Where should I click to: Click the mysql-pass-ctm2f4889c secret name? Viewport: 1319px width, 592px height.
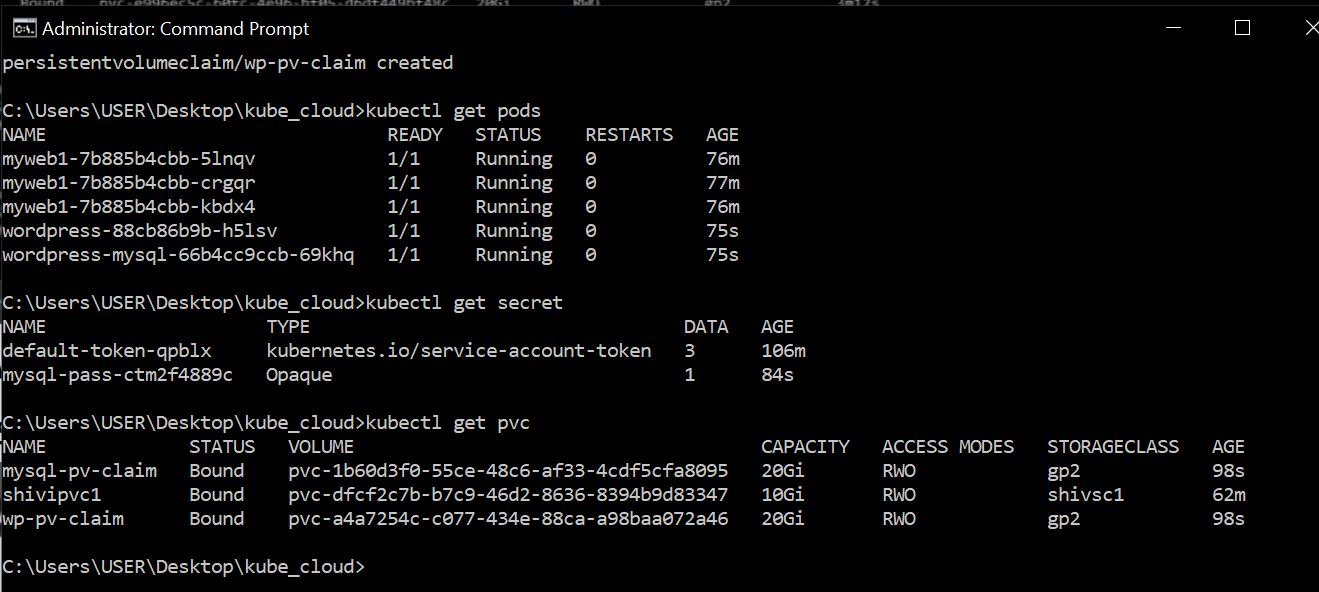click(118, 375)
